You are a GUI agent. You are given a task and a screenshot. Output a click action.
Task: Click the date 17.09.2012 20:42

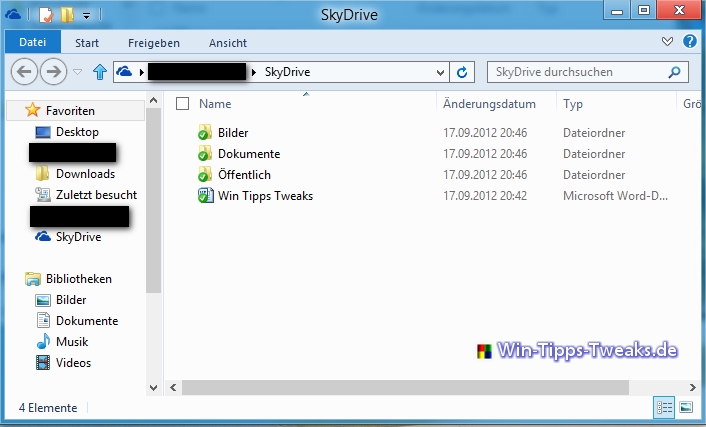coord(485,196)
